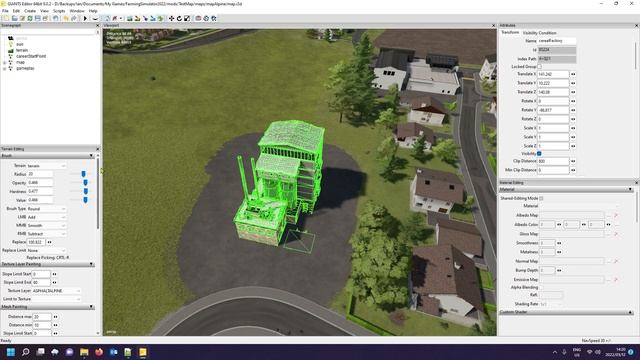Click the Clip Distance stepper arrows
The height and width of the screenshot is (360, 640).
point(573,161)
